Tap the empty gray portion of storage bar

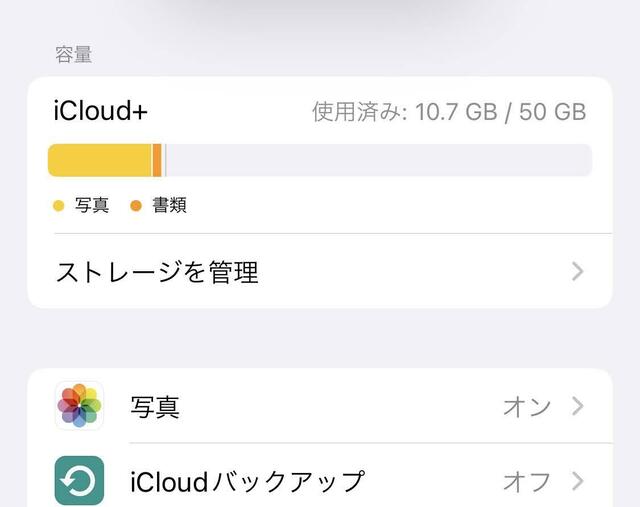point(380,160)
